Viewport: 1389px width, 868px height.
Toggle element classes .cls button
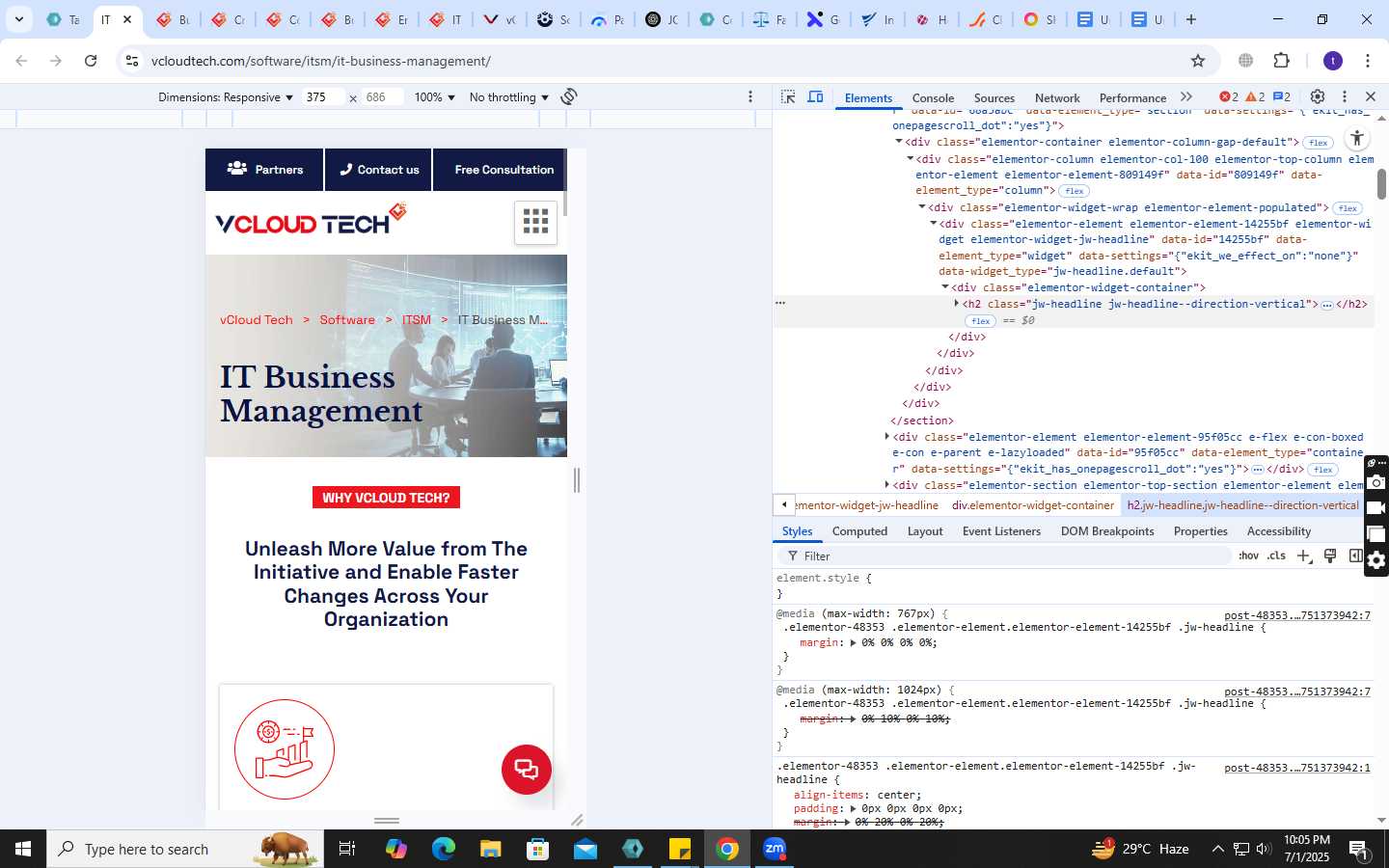[x=1276, y=556]
